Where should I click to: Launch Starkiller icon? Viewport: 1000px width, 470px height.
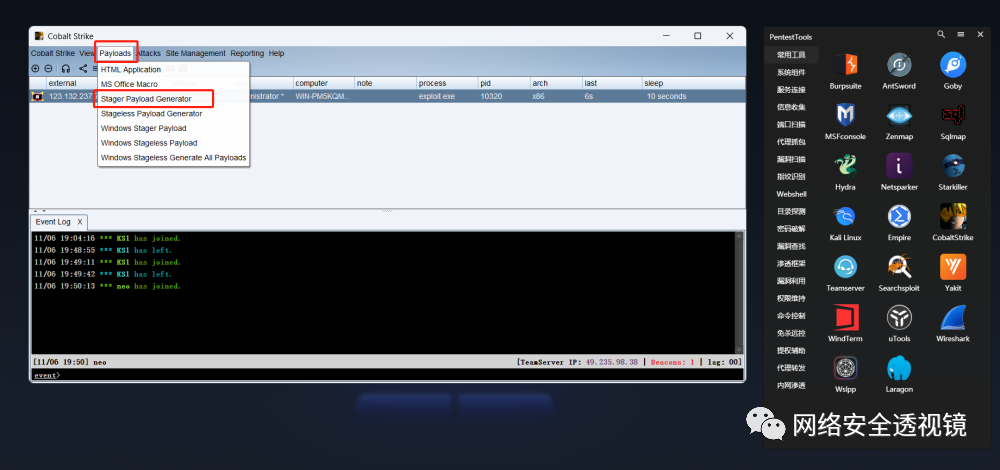tap(953, 165)
